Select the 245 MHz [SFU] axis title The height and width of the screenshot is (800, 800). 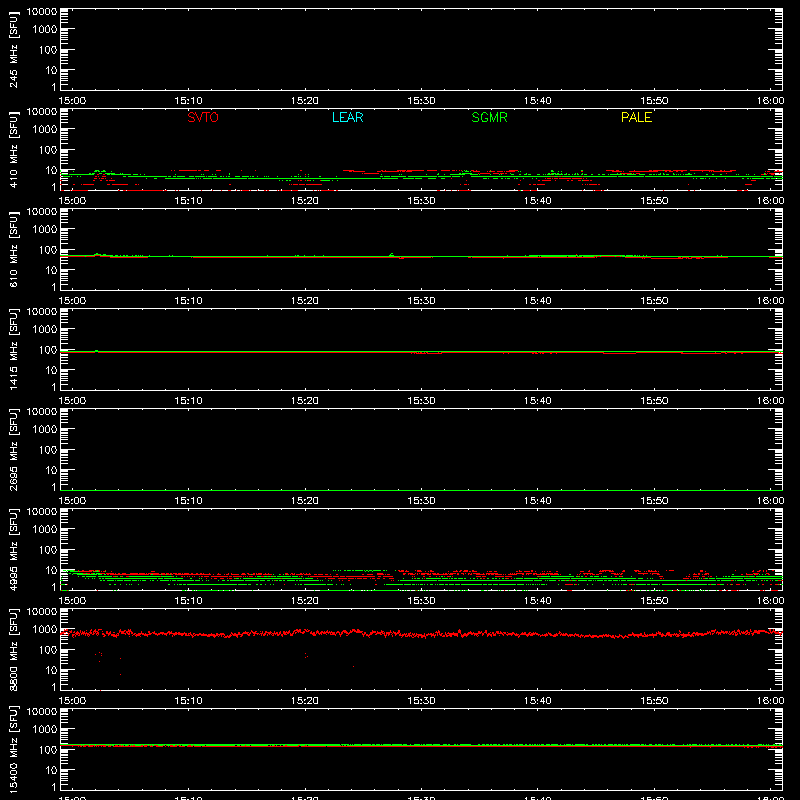(x=13, y=49)
